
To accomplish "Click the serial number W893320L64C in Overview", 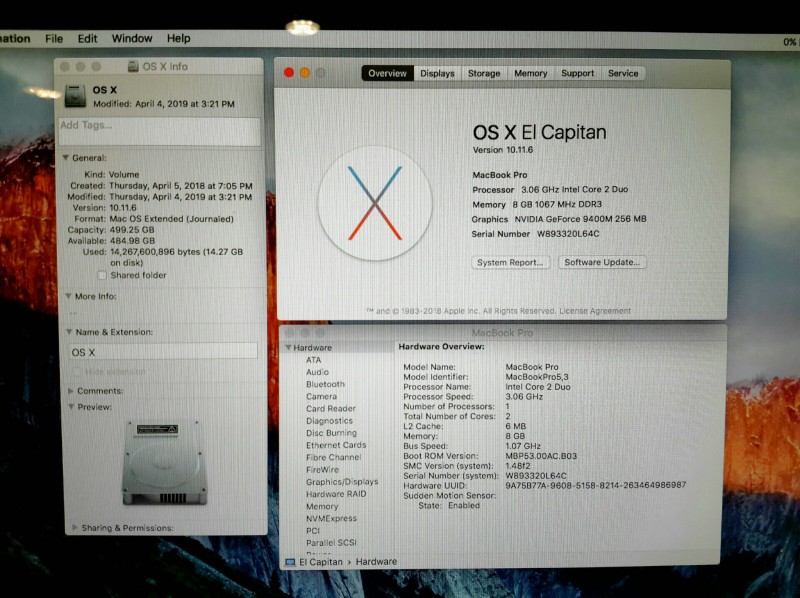I will coord(568,234).
